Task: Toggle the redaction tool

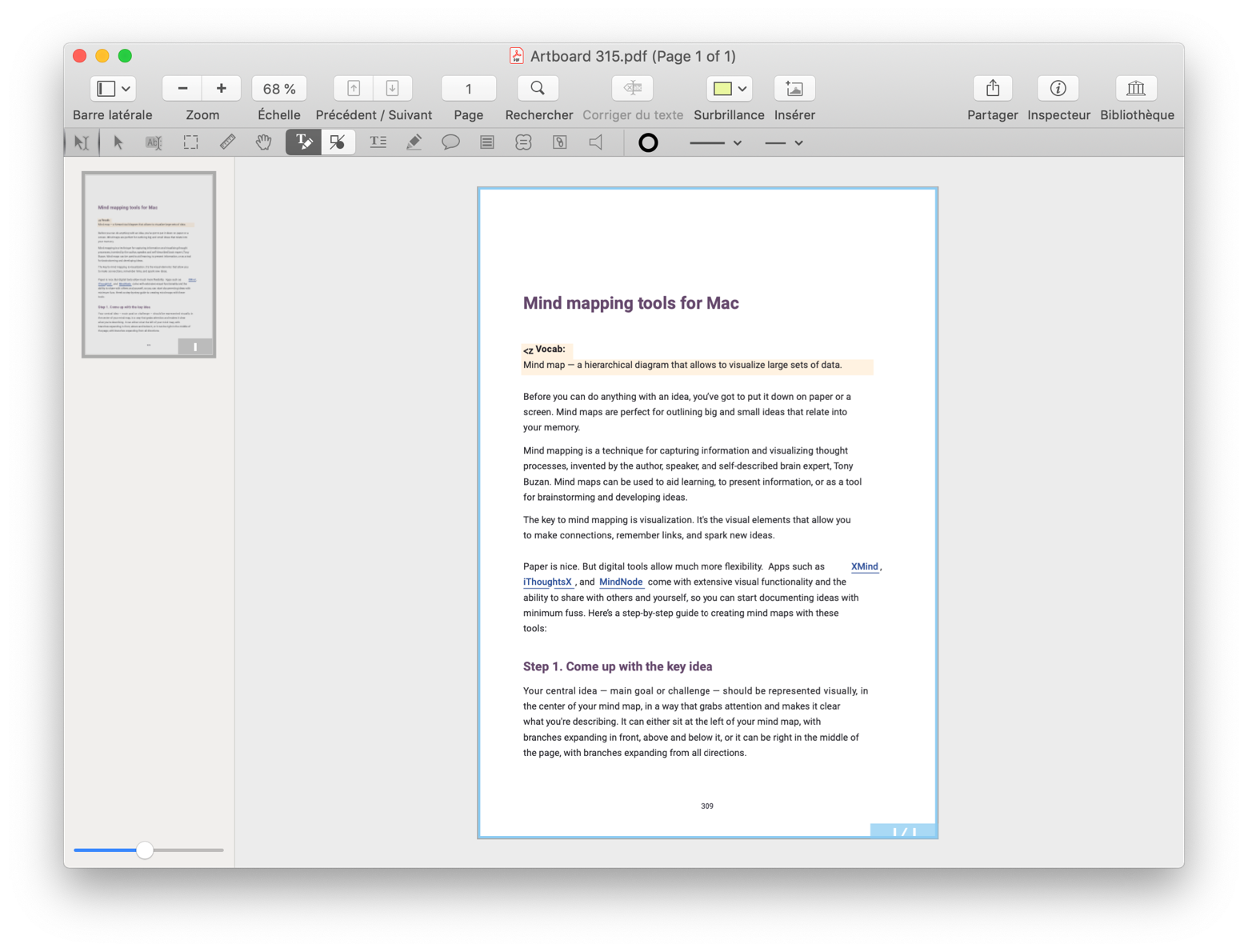Action: (x=338, y=142)
